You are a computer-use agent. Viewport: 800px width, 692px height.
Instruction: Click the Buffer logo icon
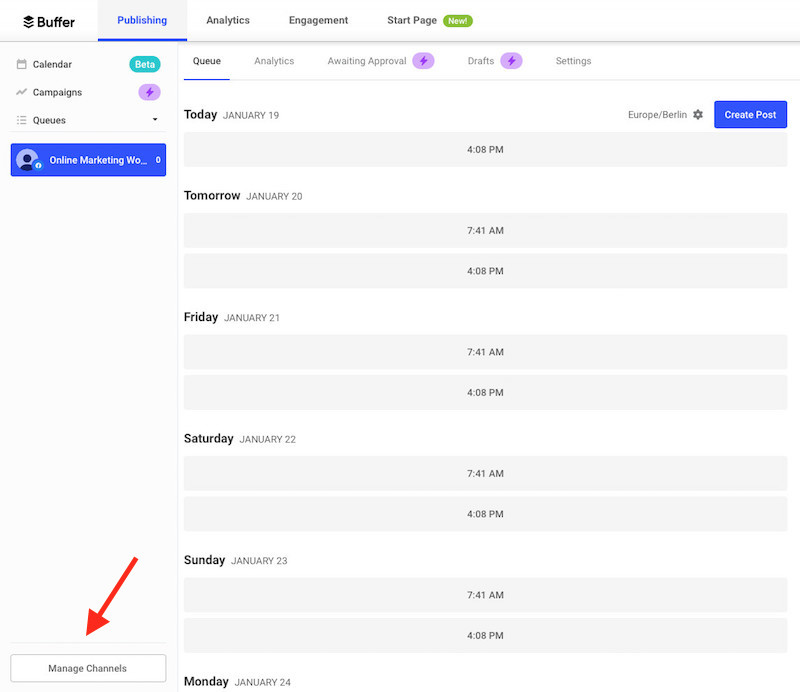click(29, 21)
